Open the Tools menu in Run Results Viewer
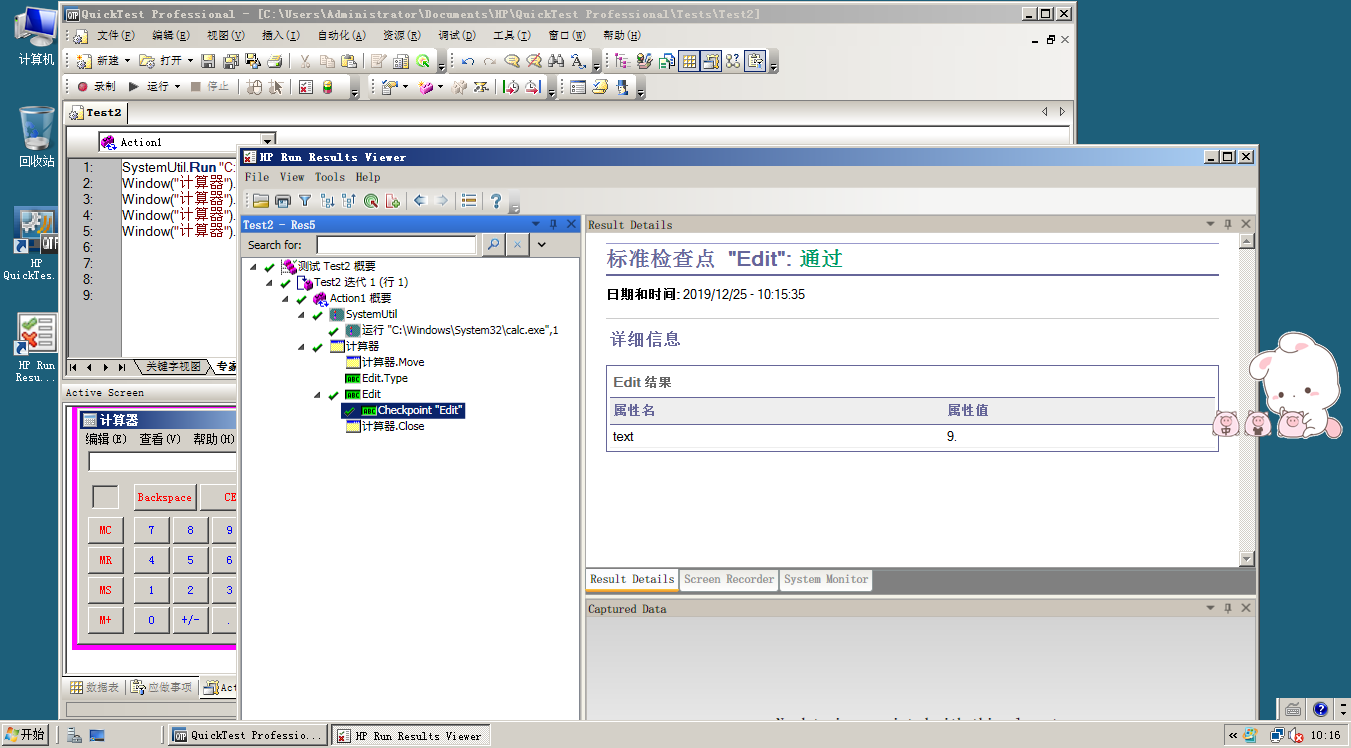The width and height of the screenshot is (1351, 748). [x=330, y=177]
